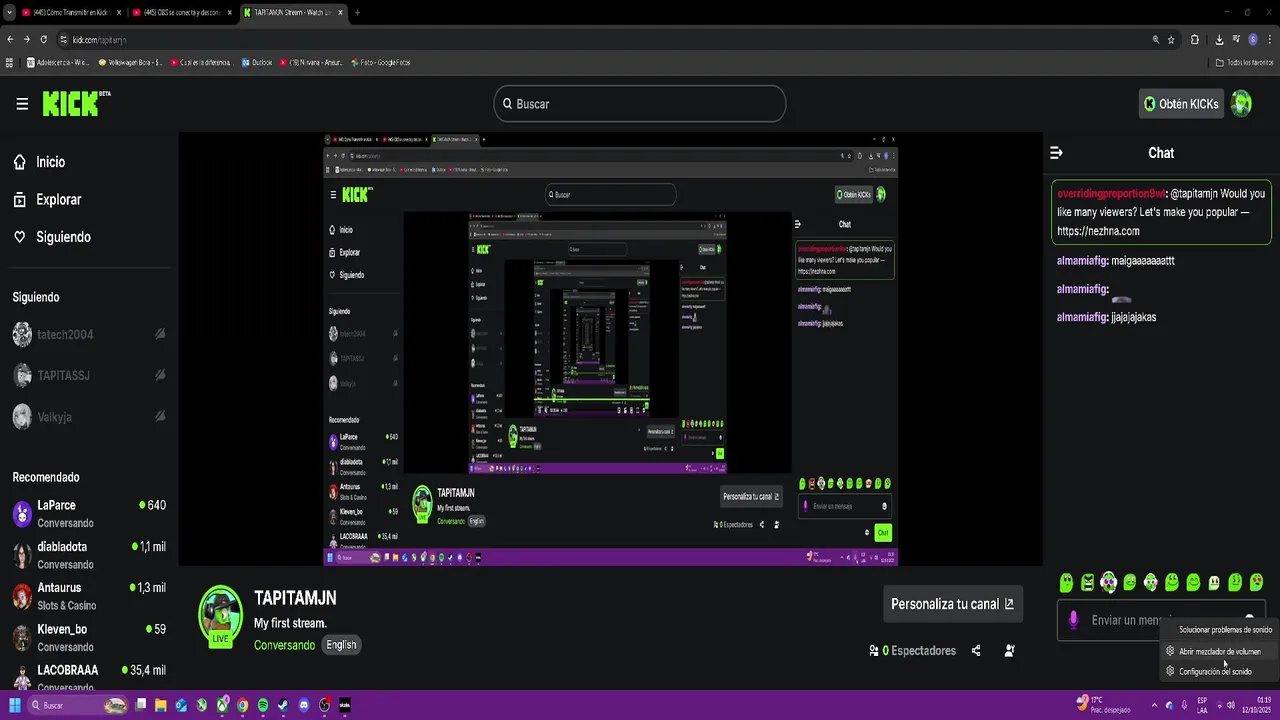
Task: Open the 17°C weather widget
Action: pos(1103,704)
